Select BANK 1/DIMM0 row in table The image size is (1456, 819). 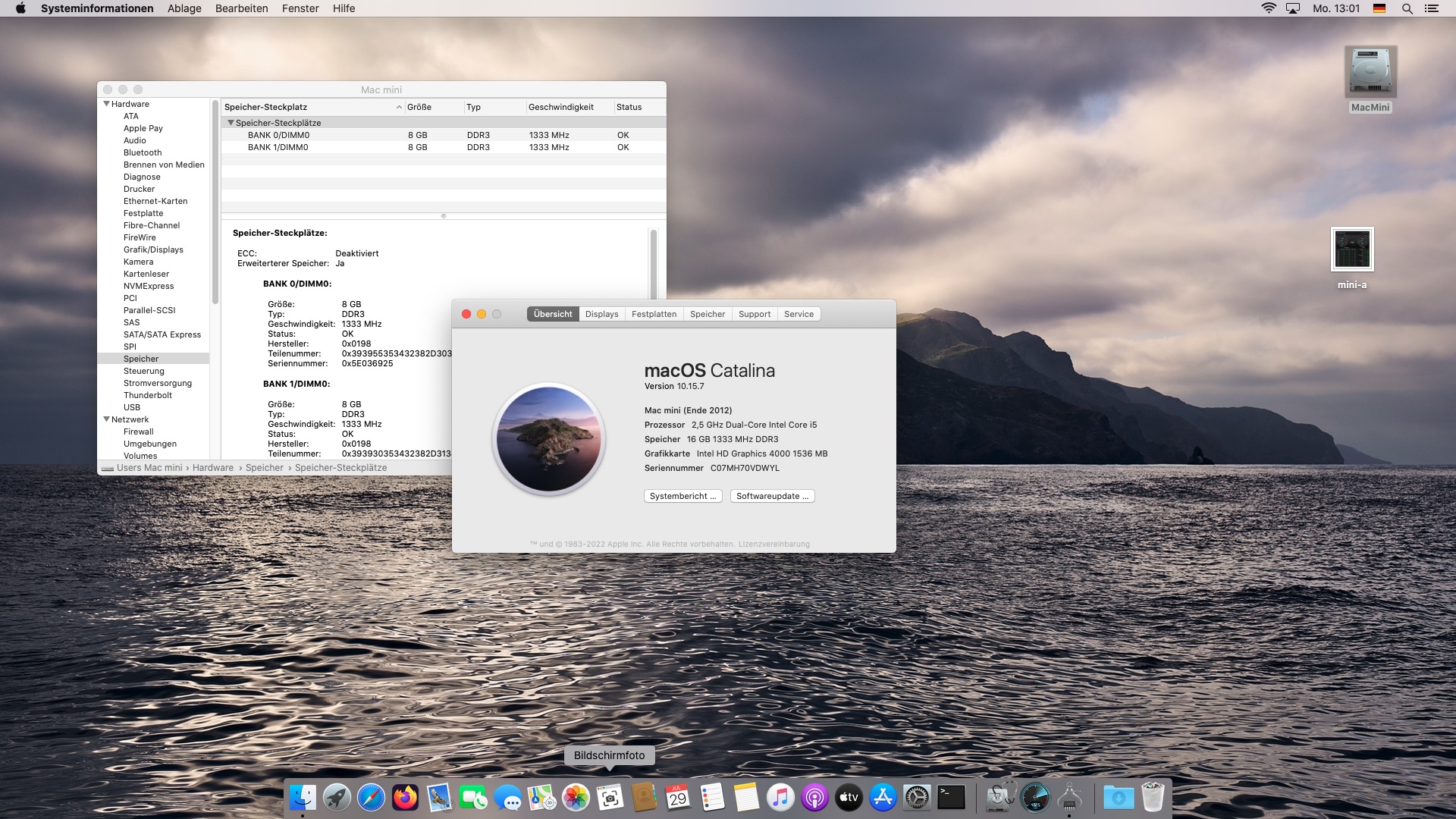coord(444,147)
